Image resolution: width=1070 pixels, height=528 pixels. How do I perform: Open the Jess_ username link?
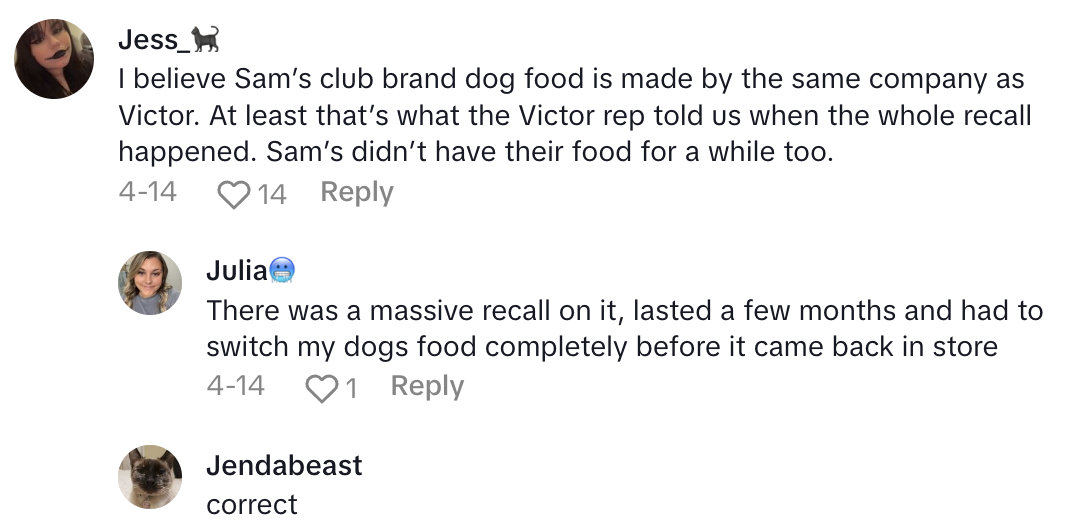[153, 40]
